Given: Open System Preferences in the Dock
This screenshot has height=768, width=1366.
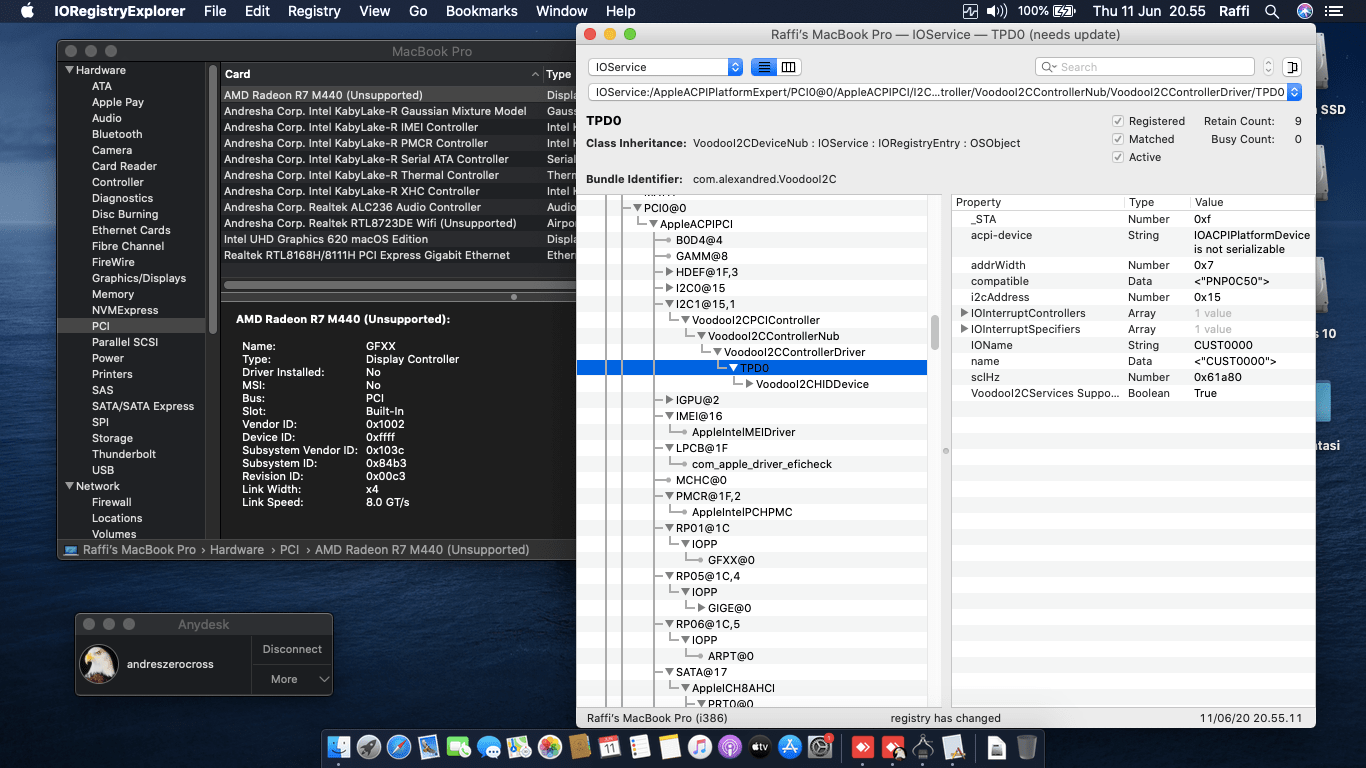Looking at the screenshot, I should click(x=820, y=746).
